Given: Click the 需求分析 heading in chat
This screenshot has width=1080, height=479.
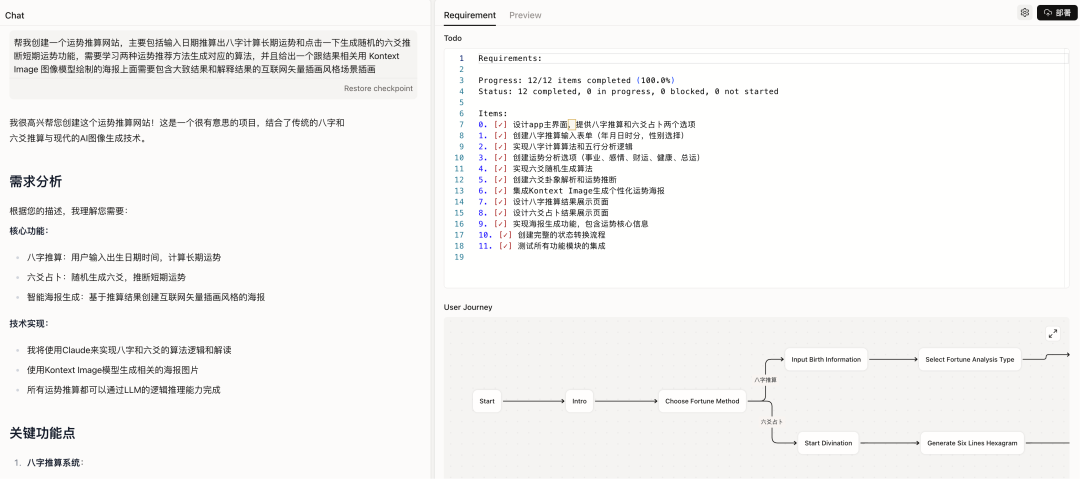Looking at the screenshot, I should pos(36,181).
